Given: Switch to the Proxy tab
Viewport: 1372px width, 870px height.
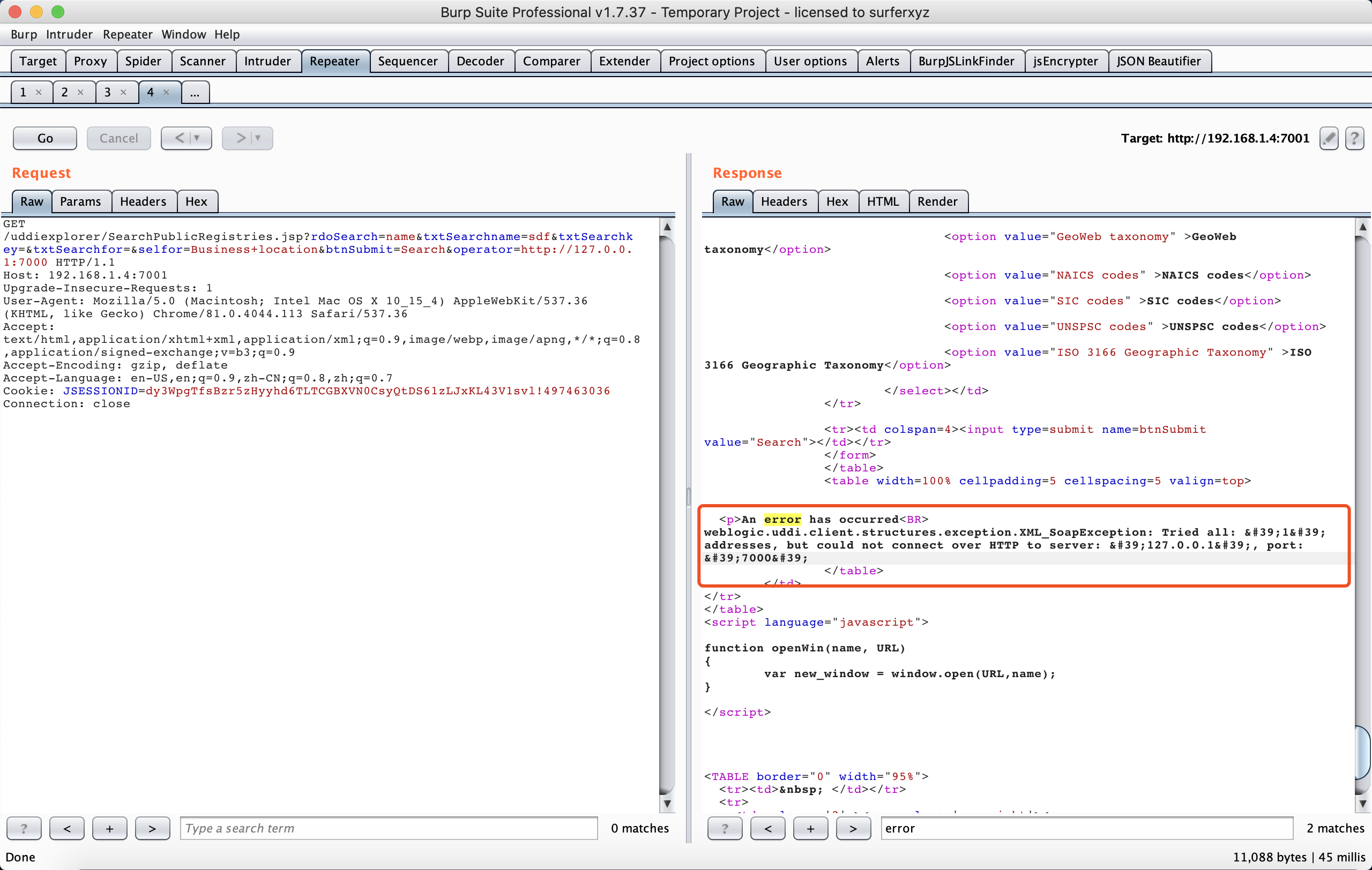Looking at the screenshot, I should (x=91, y=61).
